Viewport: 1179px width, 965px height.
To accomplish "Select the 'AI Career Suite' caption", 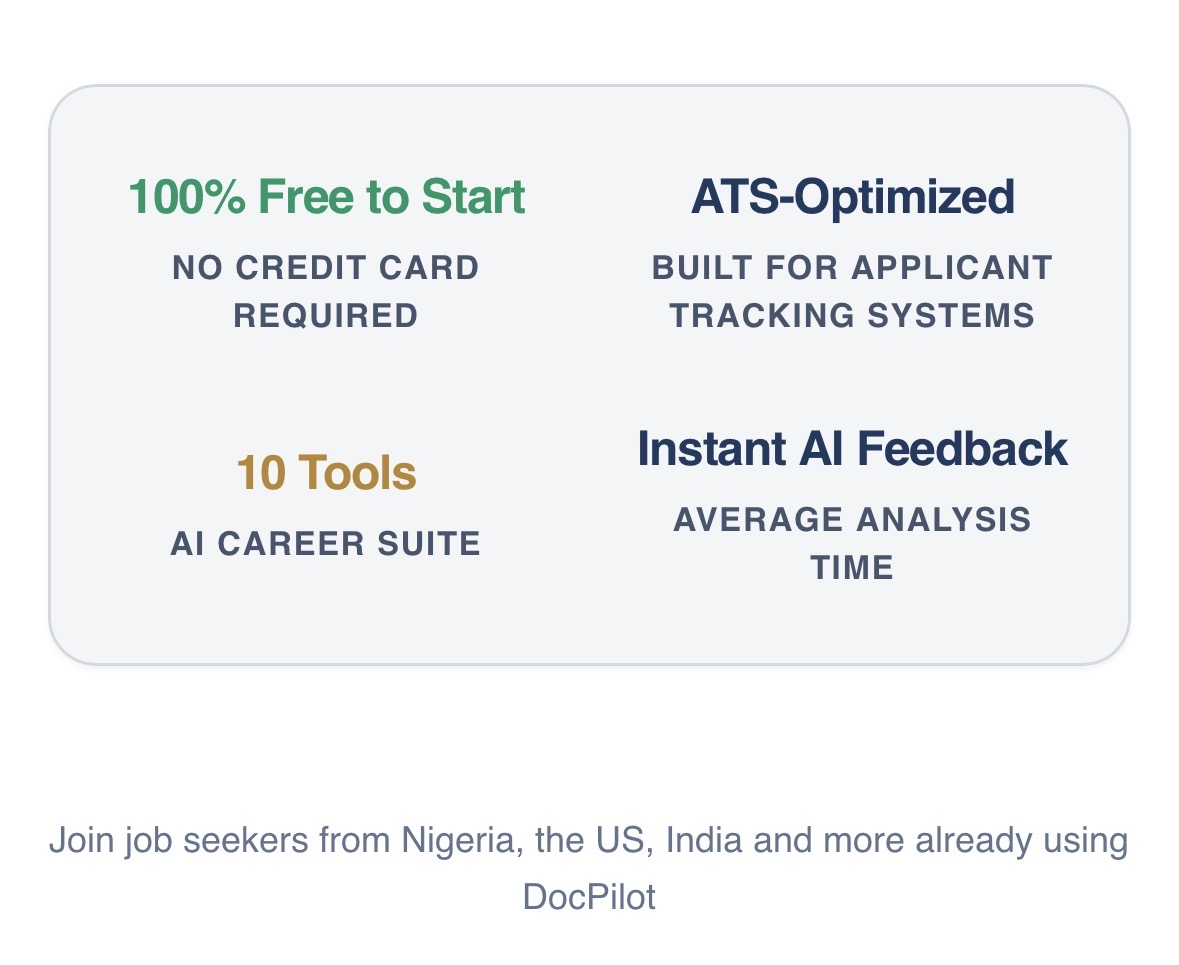I will (x=326, y=544).
